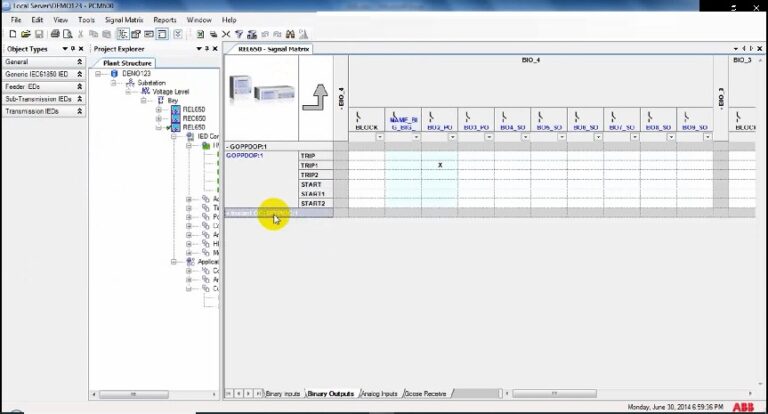Toggle the TRIP row cell under BO2_PO
This screenshot has height=414, width=768.
(440, 156)
